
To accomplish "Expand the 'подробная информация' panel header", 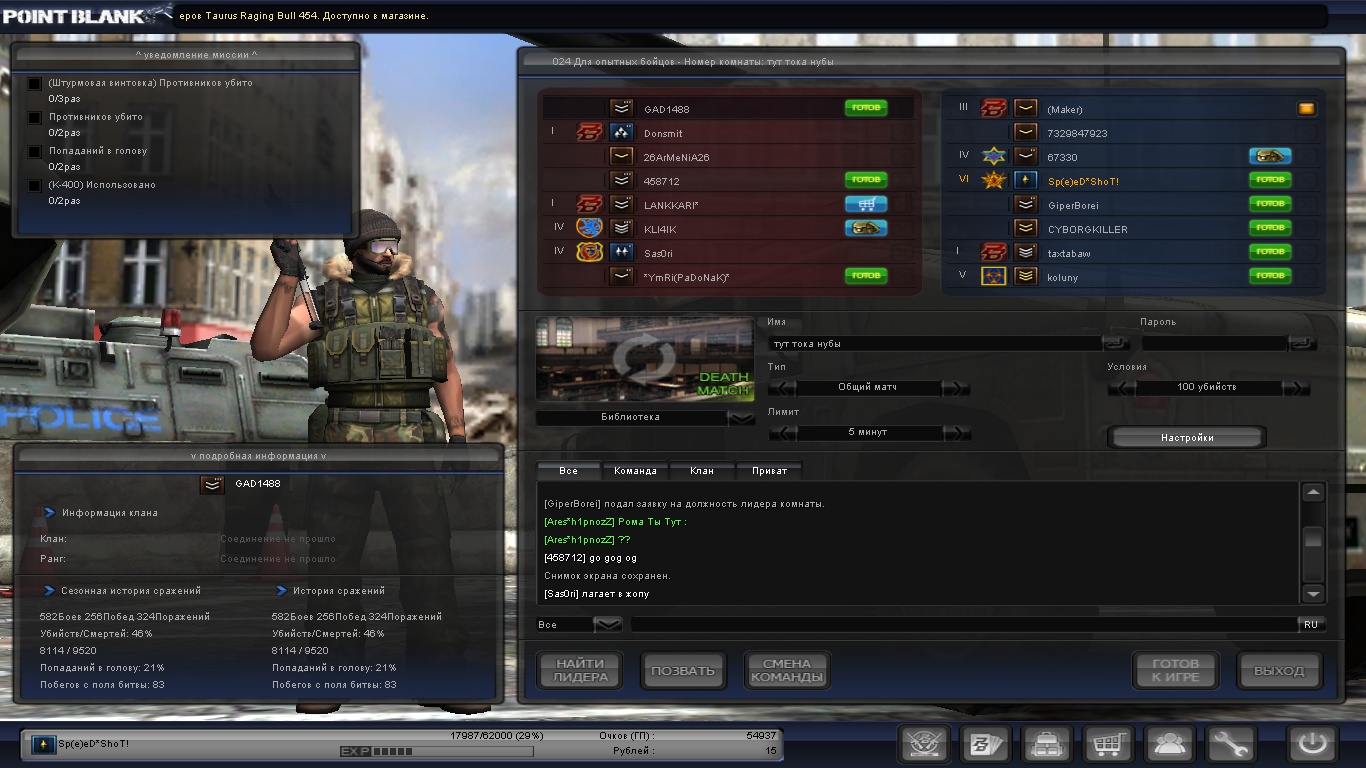I will click(258, 456).
